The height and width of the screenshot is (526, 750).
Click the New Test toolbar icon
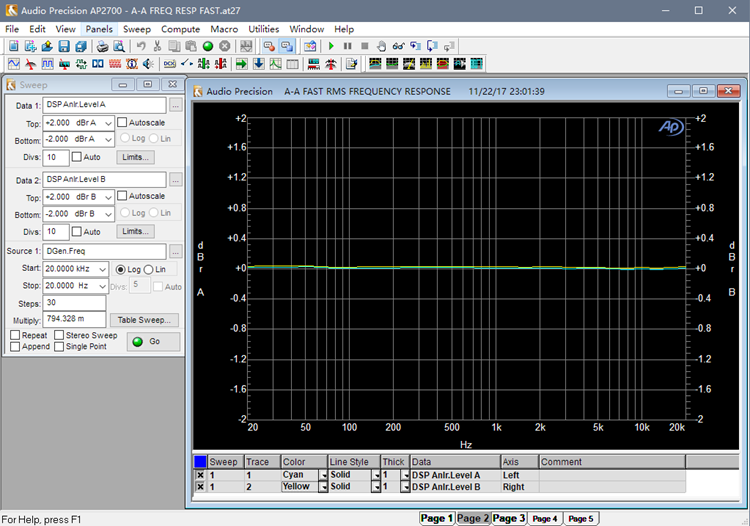pyautogui.click(x=13, y=46)
